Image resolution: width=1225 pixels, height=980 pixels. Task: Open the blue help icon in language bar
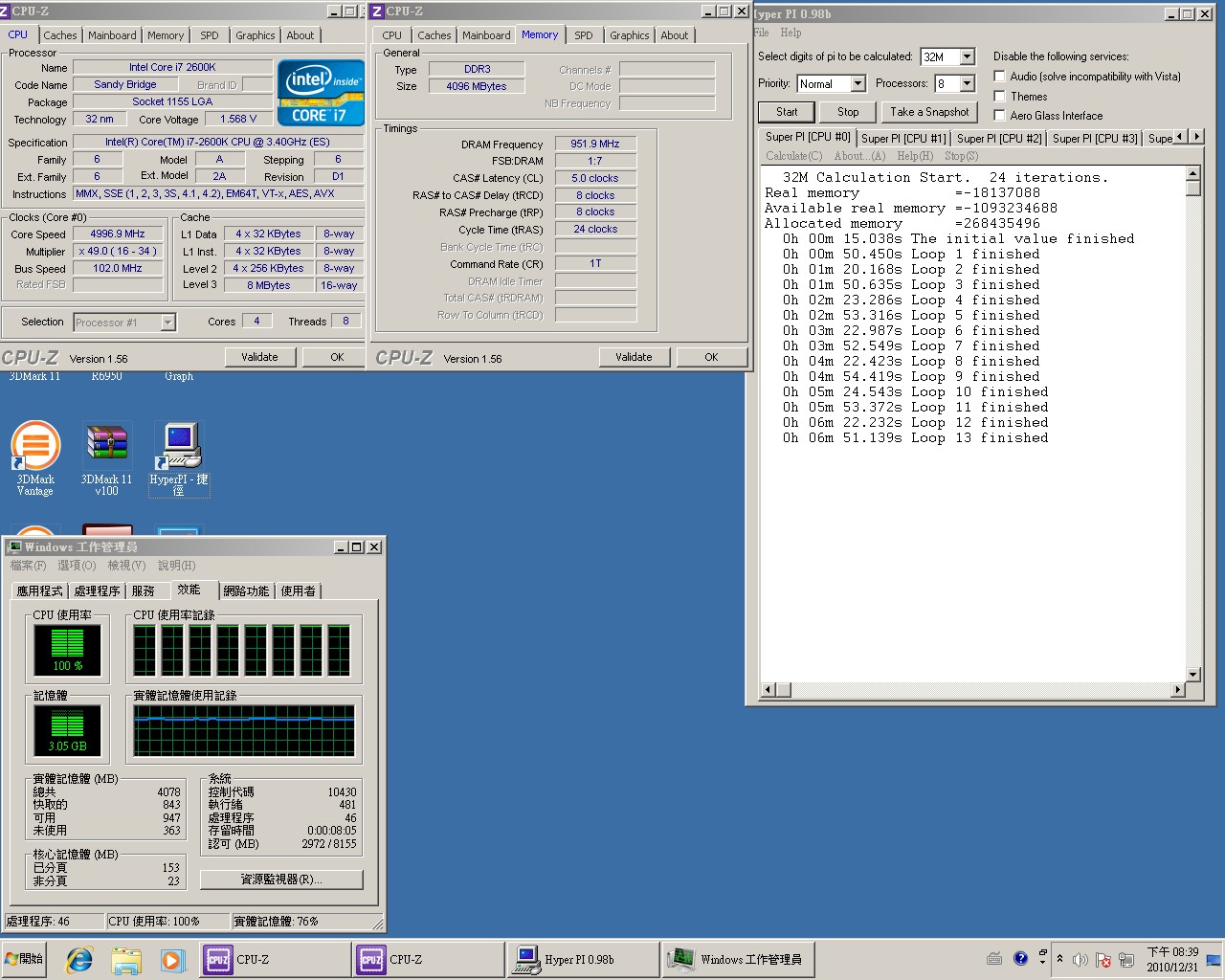[1020, 958]
